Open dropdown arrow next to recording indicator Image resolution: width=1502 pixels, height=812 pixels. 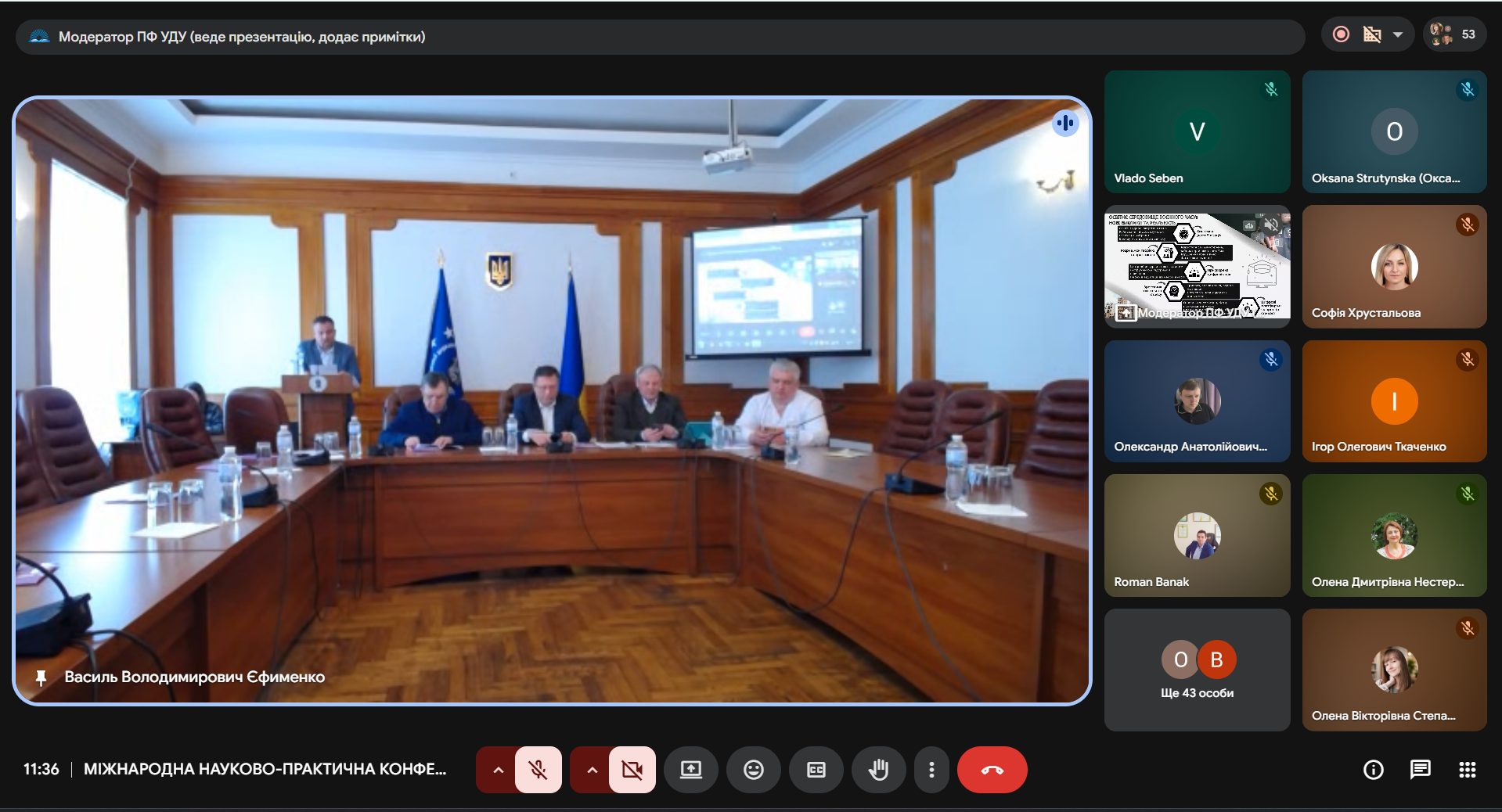(x=1398, y=34)
